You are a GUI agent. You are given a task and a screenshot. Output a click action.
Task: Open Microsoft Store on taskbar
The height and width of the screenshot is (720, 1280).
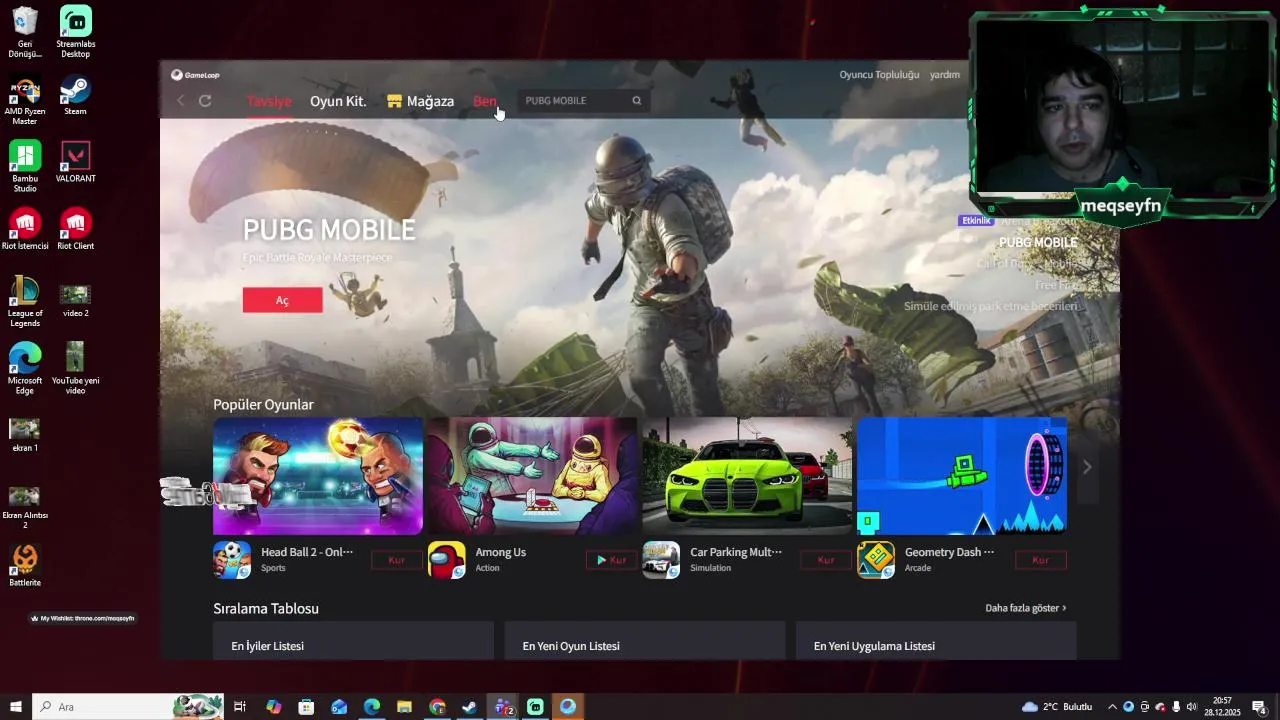click(306, 707)
